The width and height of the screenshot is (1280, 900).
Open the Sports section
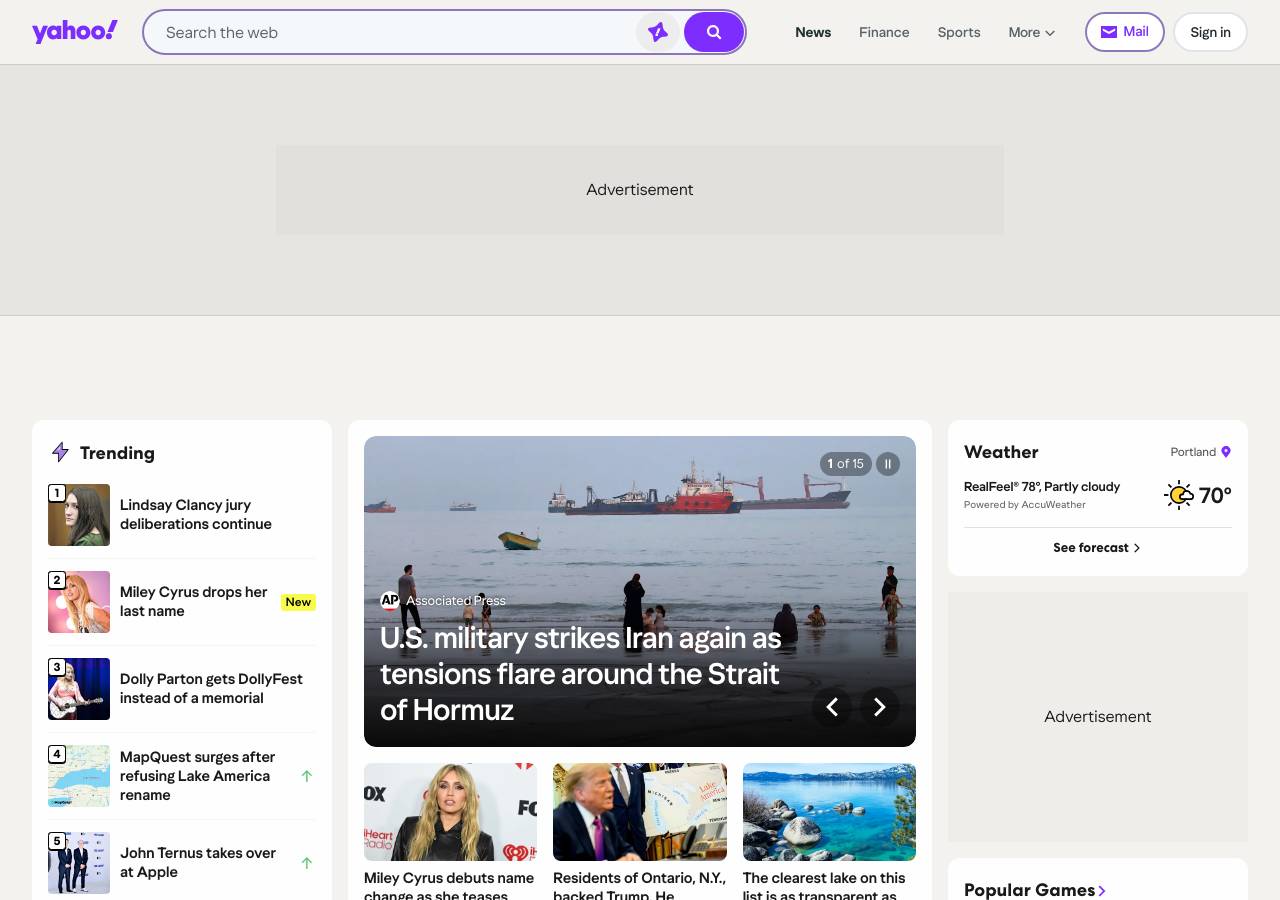tap(959, 32)
